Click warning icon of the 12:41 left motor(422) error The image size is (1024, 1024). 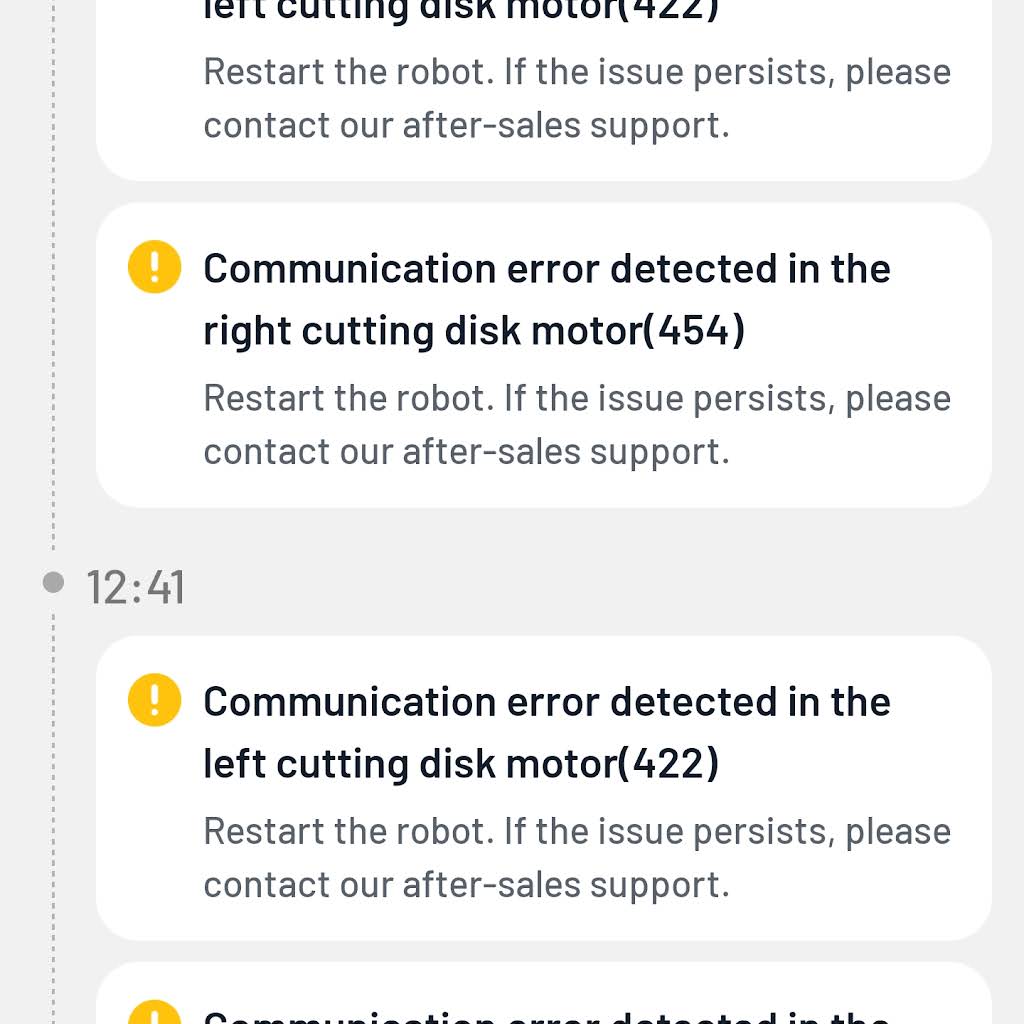[x=154, y=699]
